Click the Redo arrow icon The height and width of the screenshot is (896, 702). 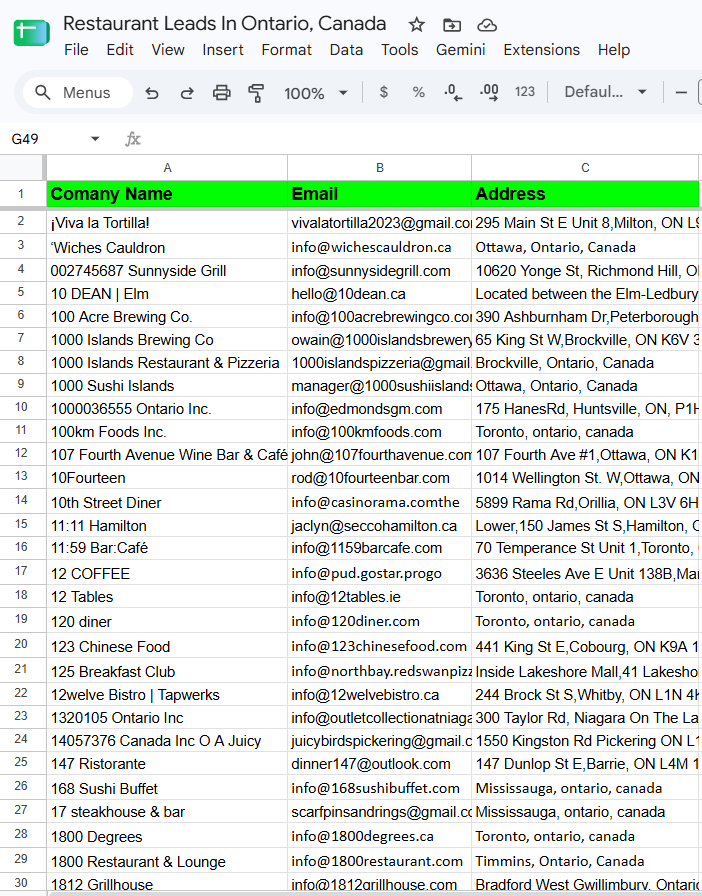(187, 93)
